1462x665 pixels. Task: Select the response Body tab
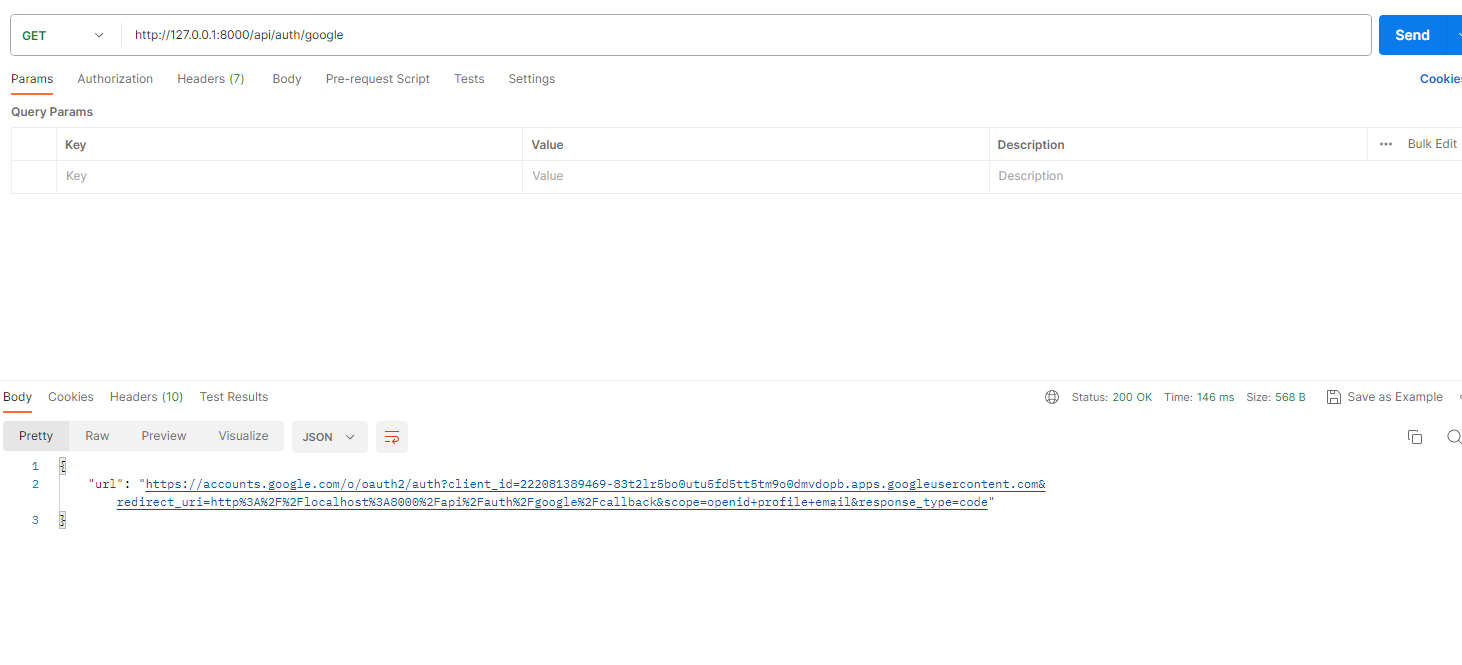tap(18, 397)
